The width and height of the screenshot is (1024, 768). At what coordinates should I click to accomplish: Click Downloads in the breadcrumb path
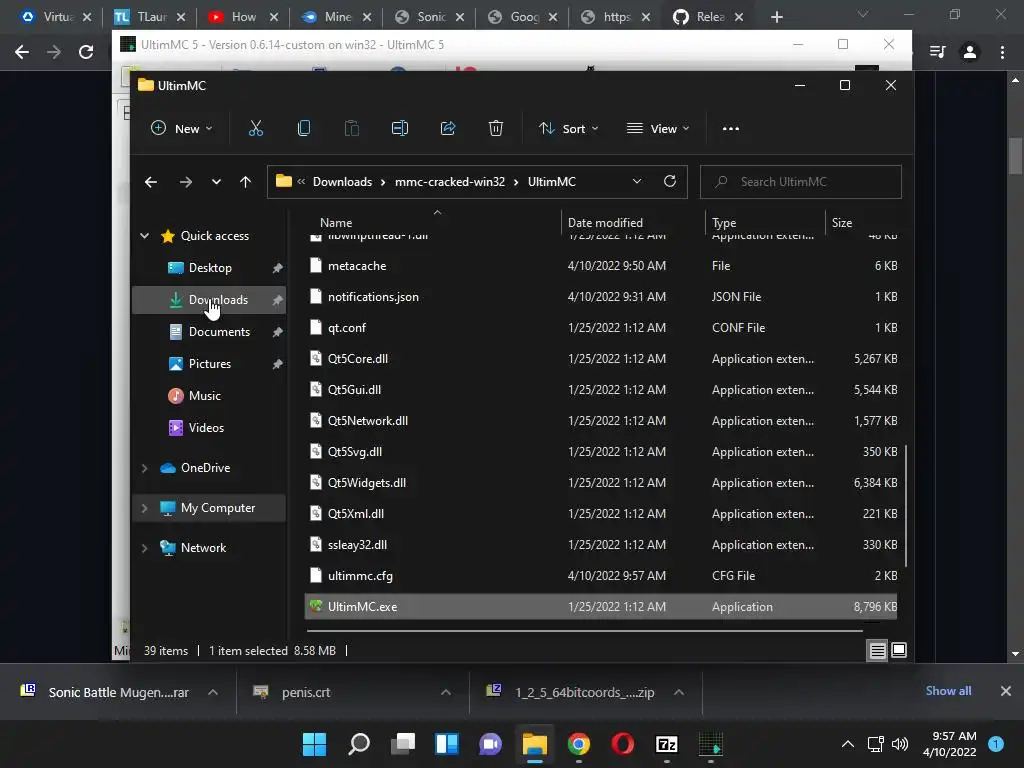(342, 182)
